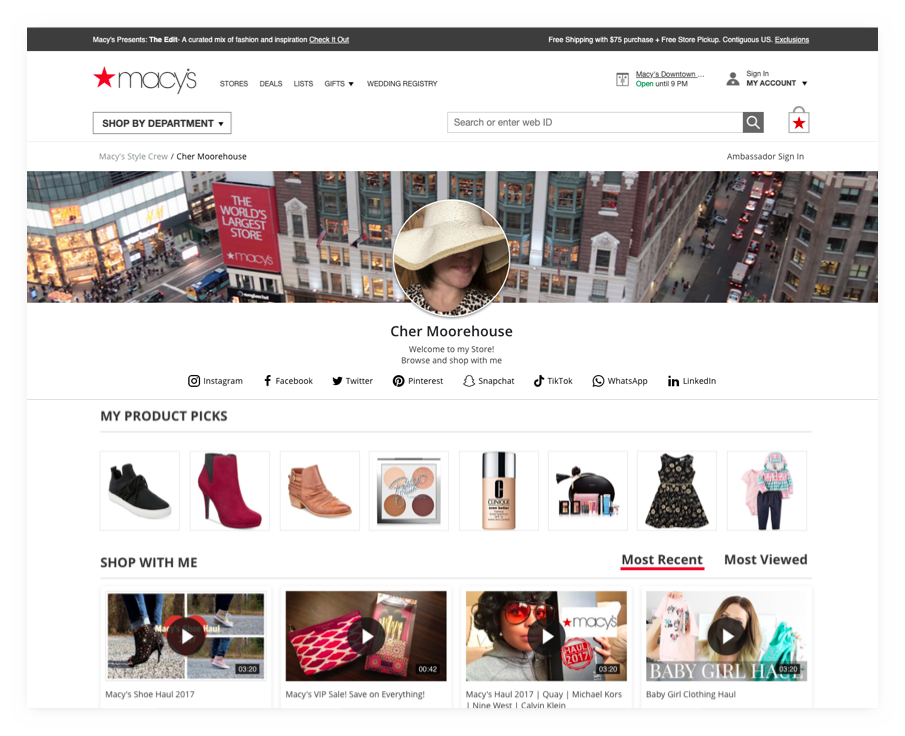Open the WhatsApp share link
905x736 pixels.
coord(620,381)
